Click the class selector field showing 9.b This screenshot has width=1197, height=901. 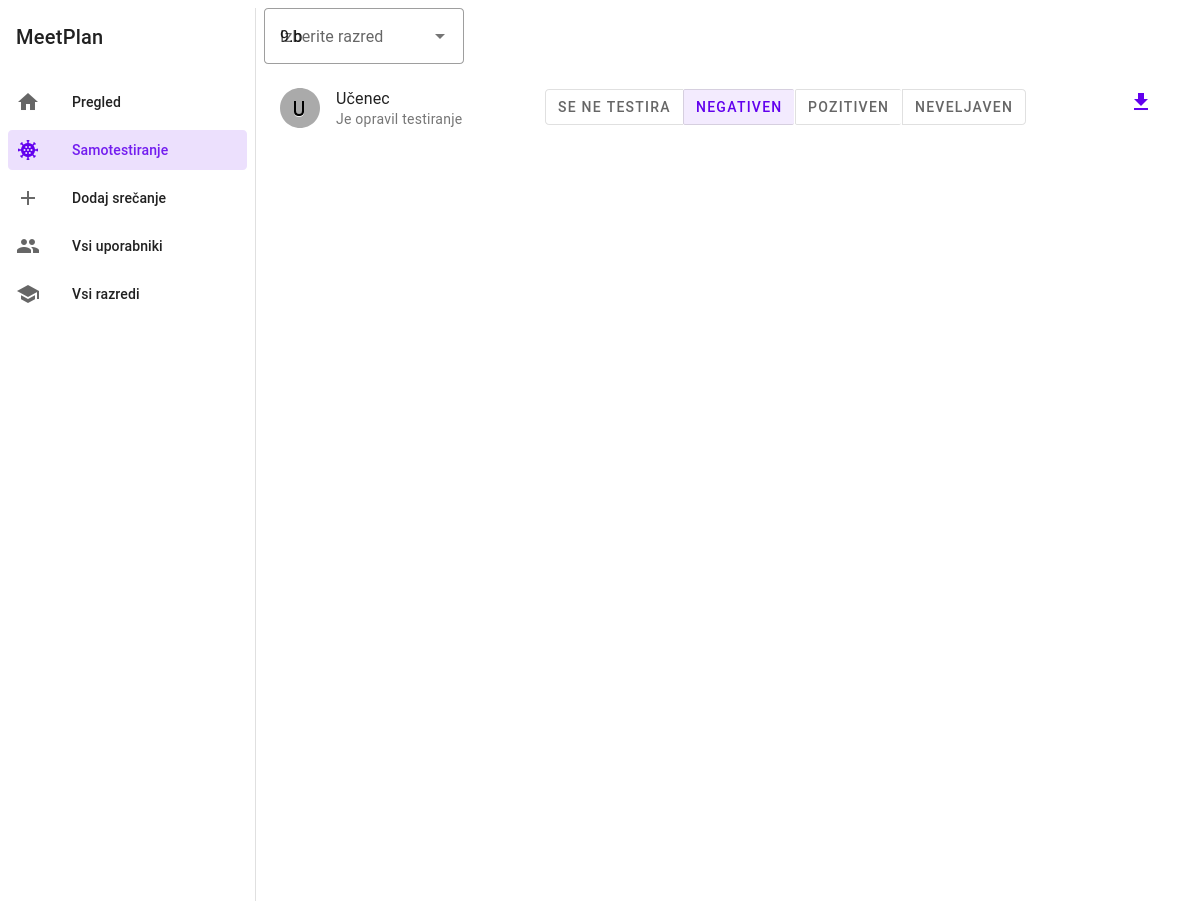coord(363,36)
